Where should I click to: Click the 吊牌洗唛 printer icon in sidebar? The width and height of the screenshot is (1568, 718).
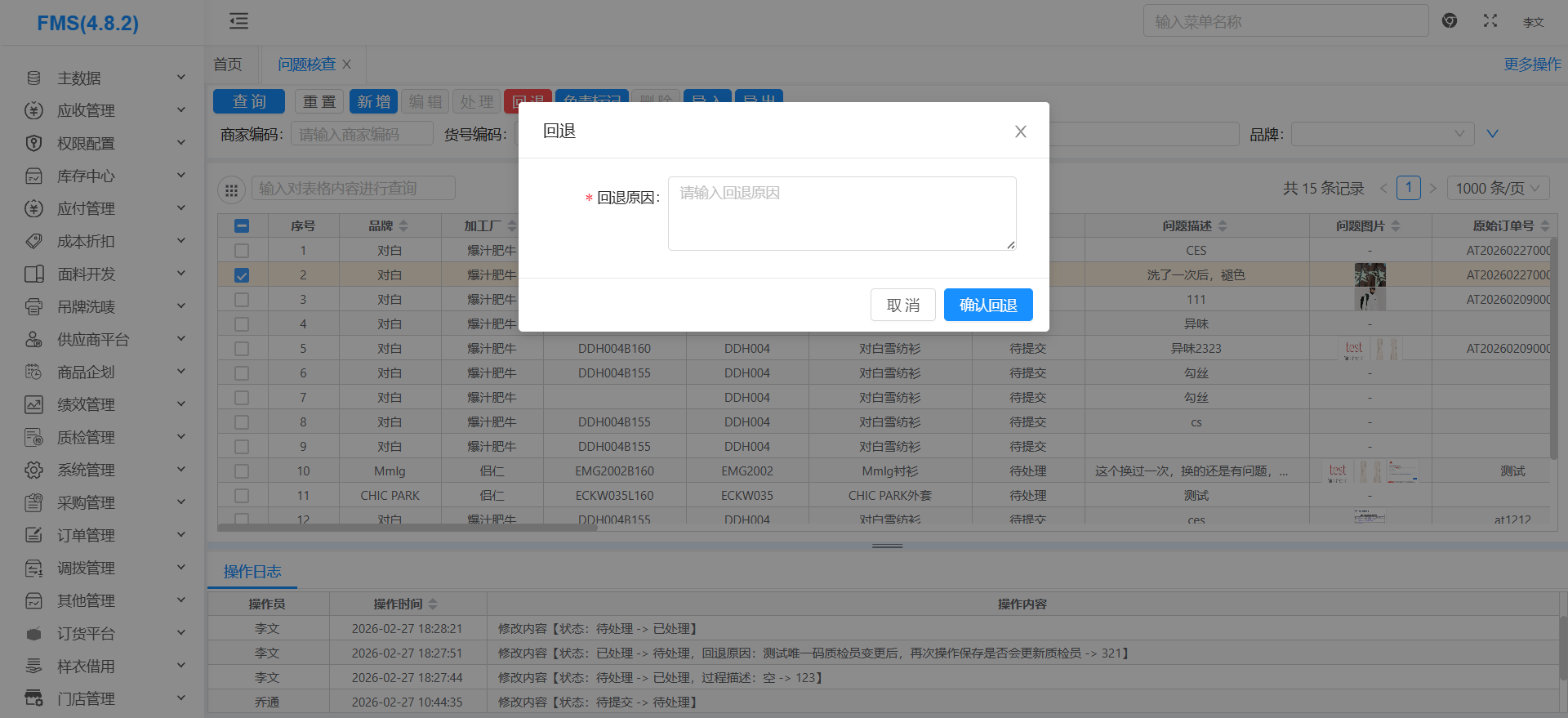tap(33, 307)
